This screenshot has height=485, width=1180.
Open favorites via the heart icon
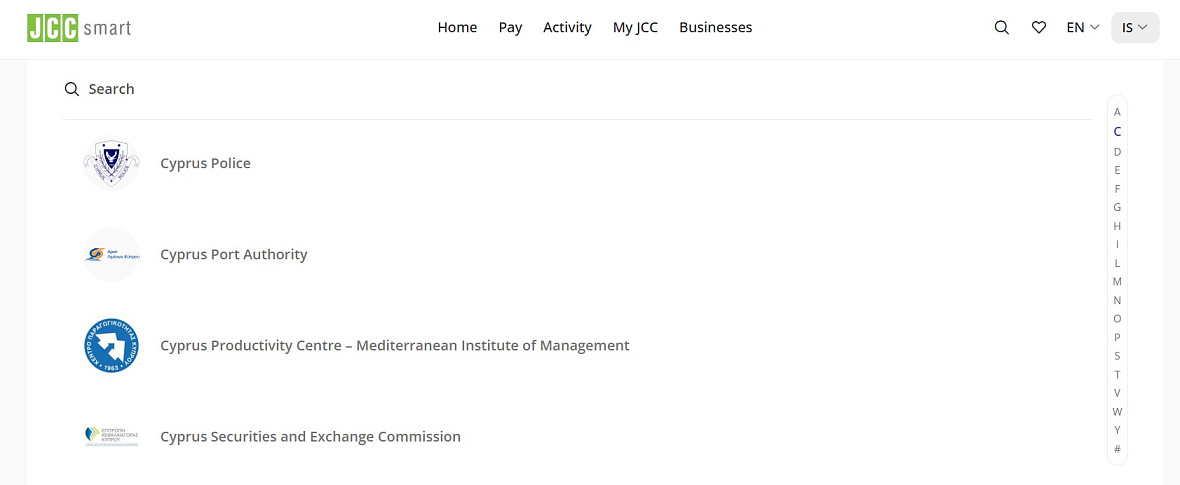pos(1039,28)
